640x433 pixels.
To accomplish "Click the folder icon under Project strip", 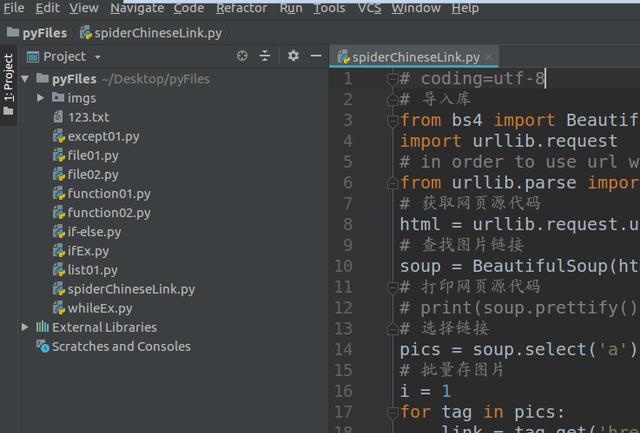I will tap(9, 111).
